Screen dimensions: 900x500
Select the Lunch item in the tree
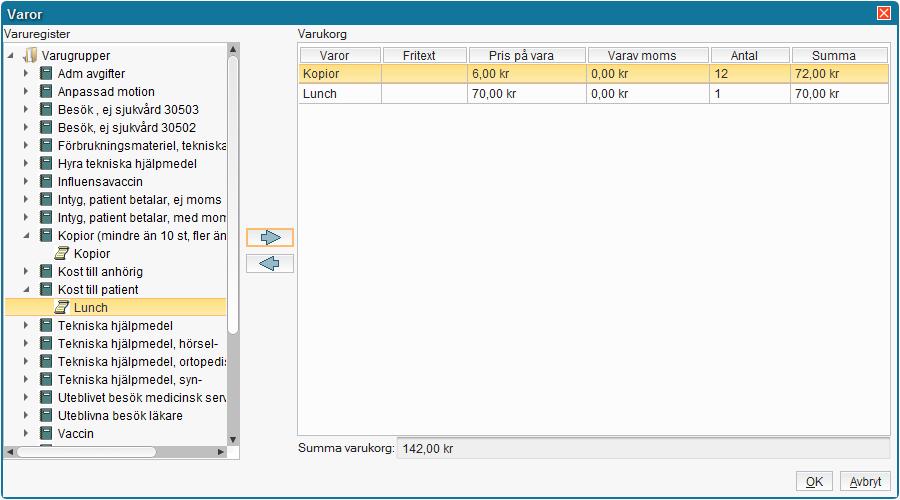91,308
